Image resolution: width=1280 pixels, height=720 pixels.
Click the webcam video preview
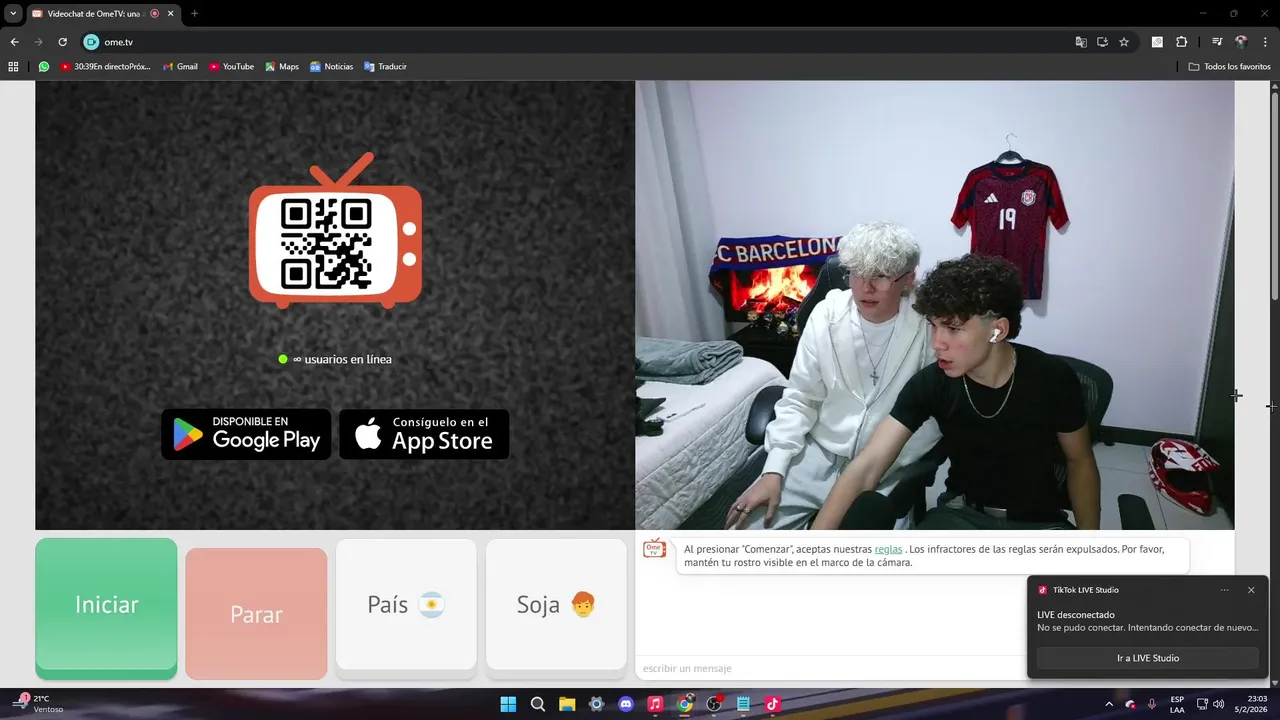[x=934, y=305]
